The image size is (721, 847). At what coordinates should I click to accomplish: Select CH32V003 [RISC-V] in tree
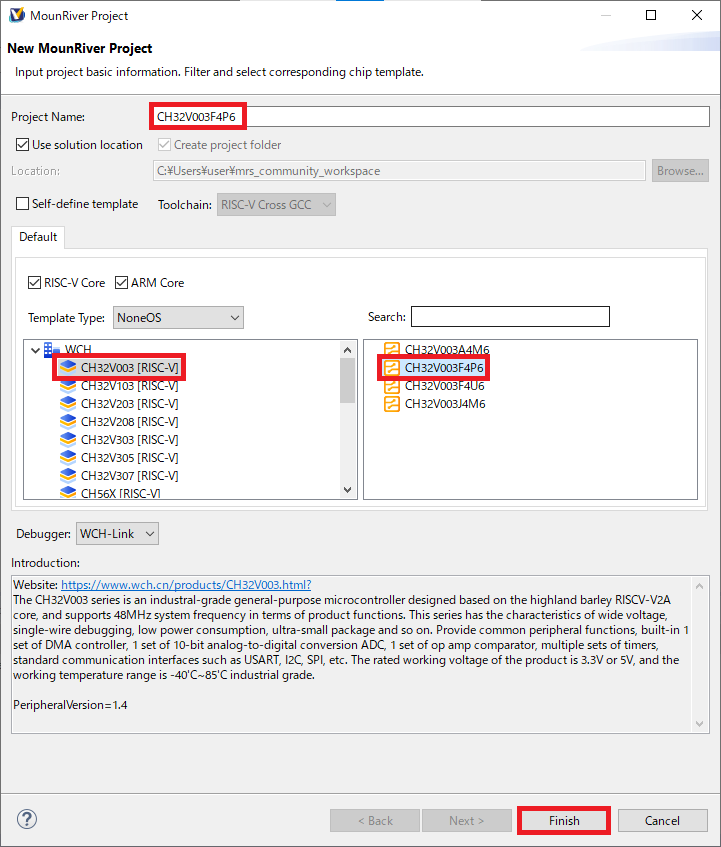(x=130, y=367)
